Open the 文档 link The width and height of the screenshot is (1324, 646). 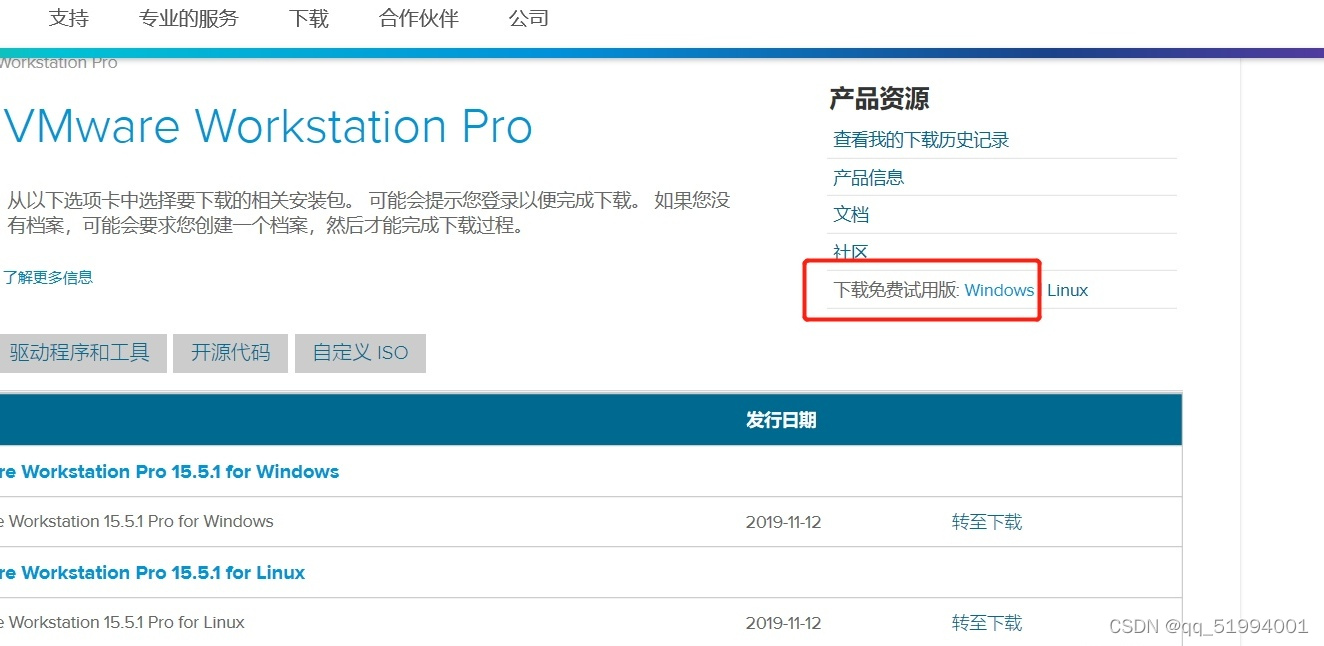tap(851, 215)
